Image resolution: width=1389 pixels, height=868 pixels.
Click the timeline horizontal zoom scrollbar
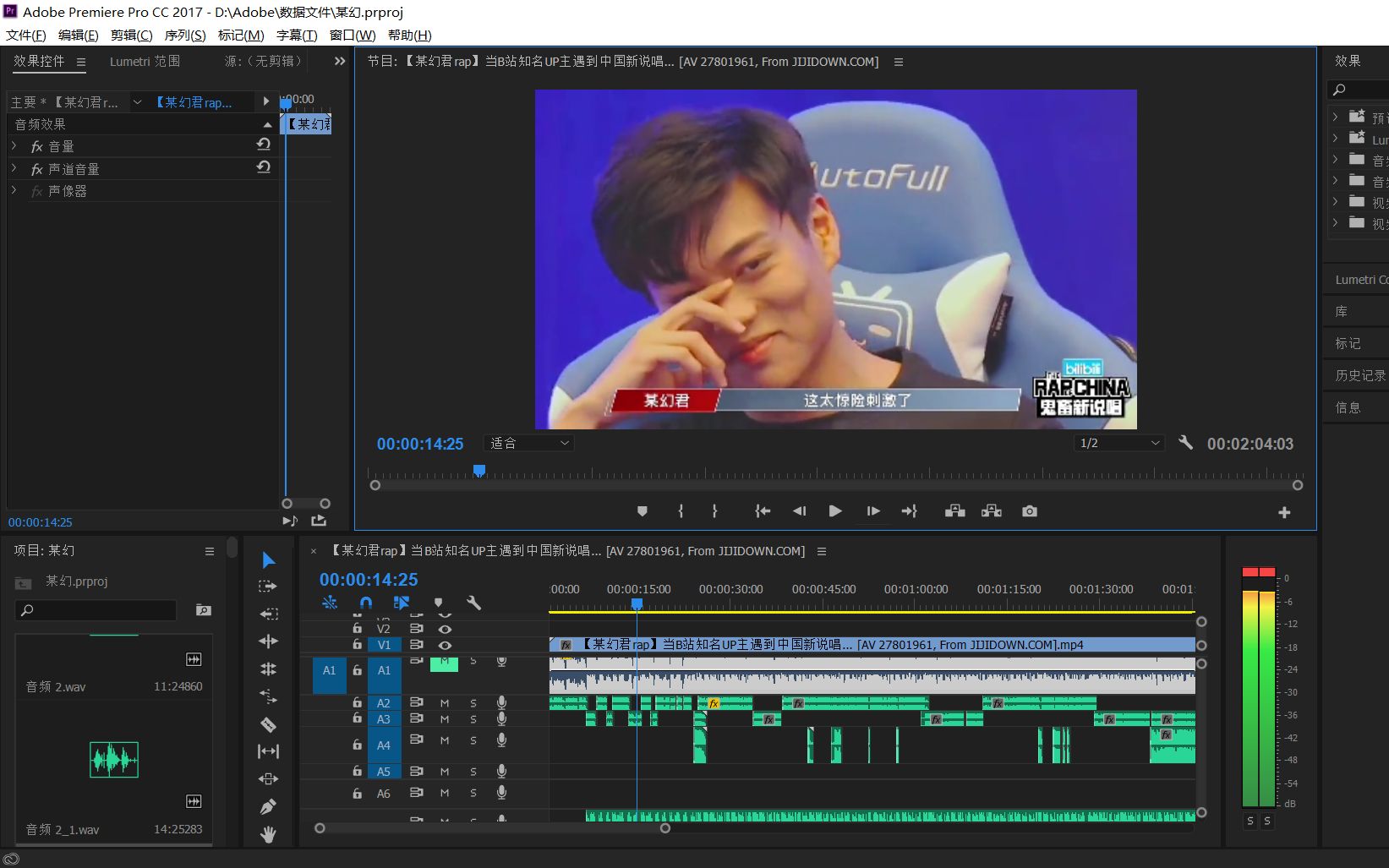(x=492, y=828)
